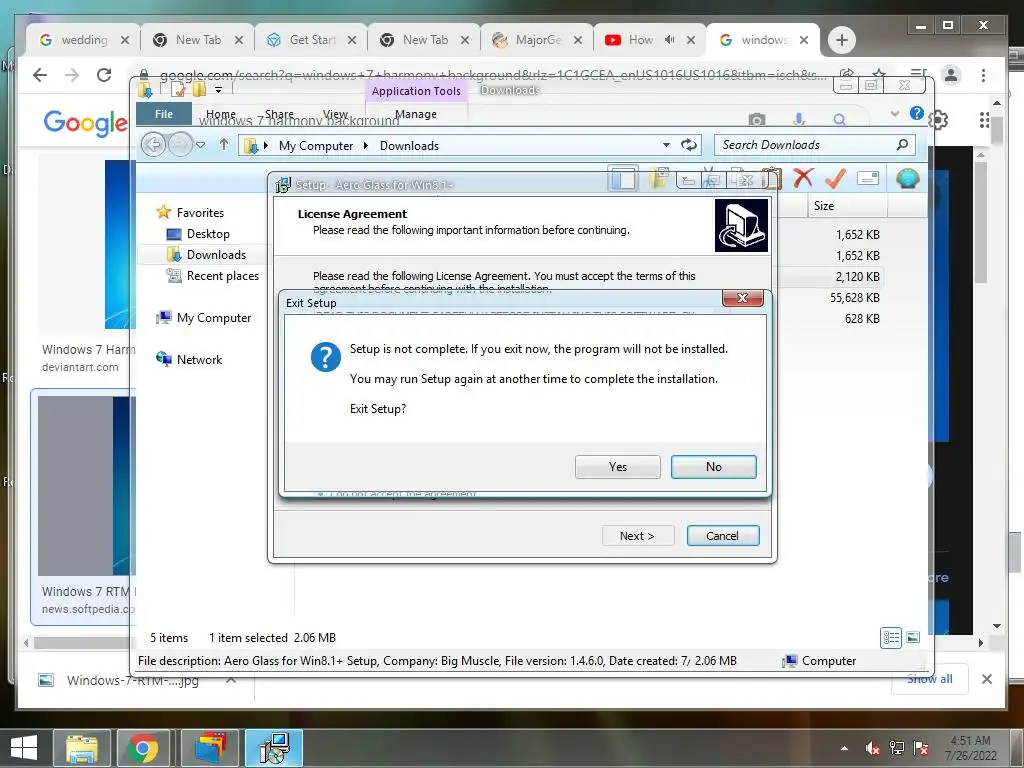1024x768 pixels.
Task: Click the question mark icon in Exit Setup
Action: click(x=325, y=357)
